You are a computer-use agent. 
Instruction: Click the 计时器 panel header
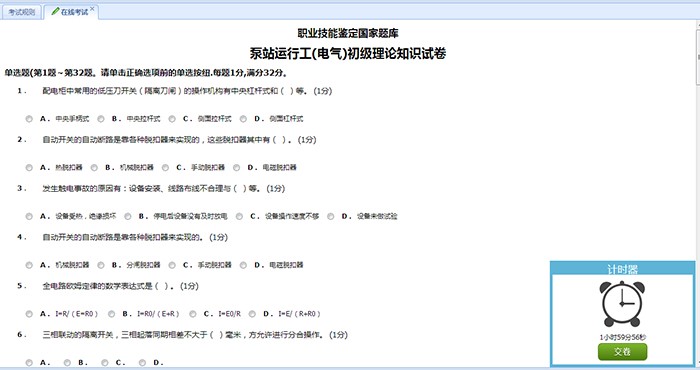(x=622, y=269)
